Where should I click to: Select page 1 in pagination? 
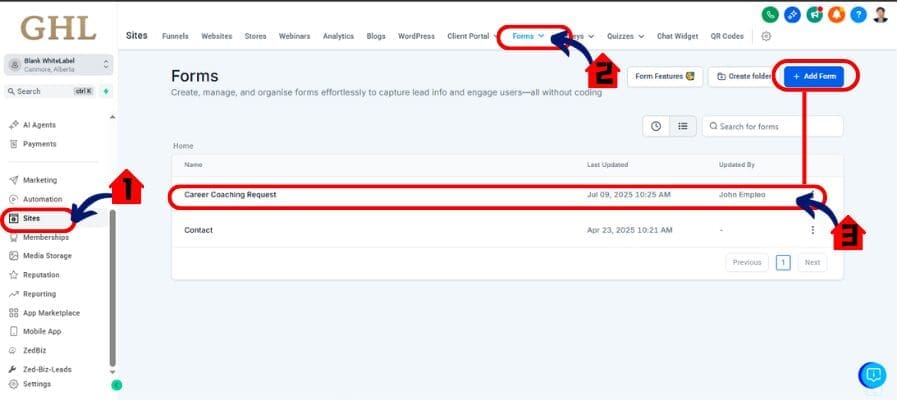coord(783,262)
